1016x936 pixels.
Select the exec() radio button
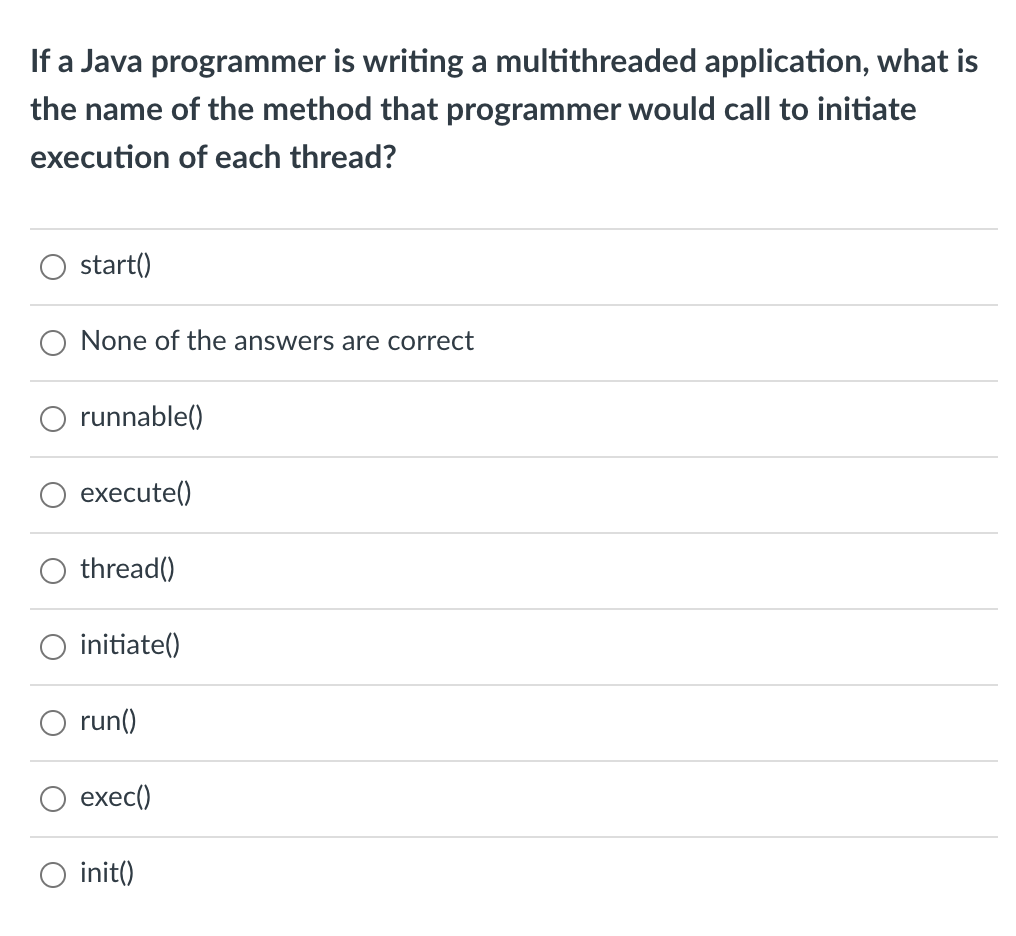(53, 798)
